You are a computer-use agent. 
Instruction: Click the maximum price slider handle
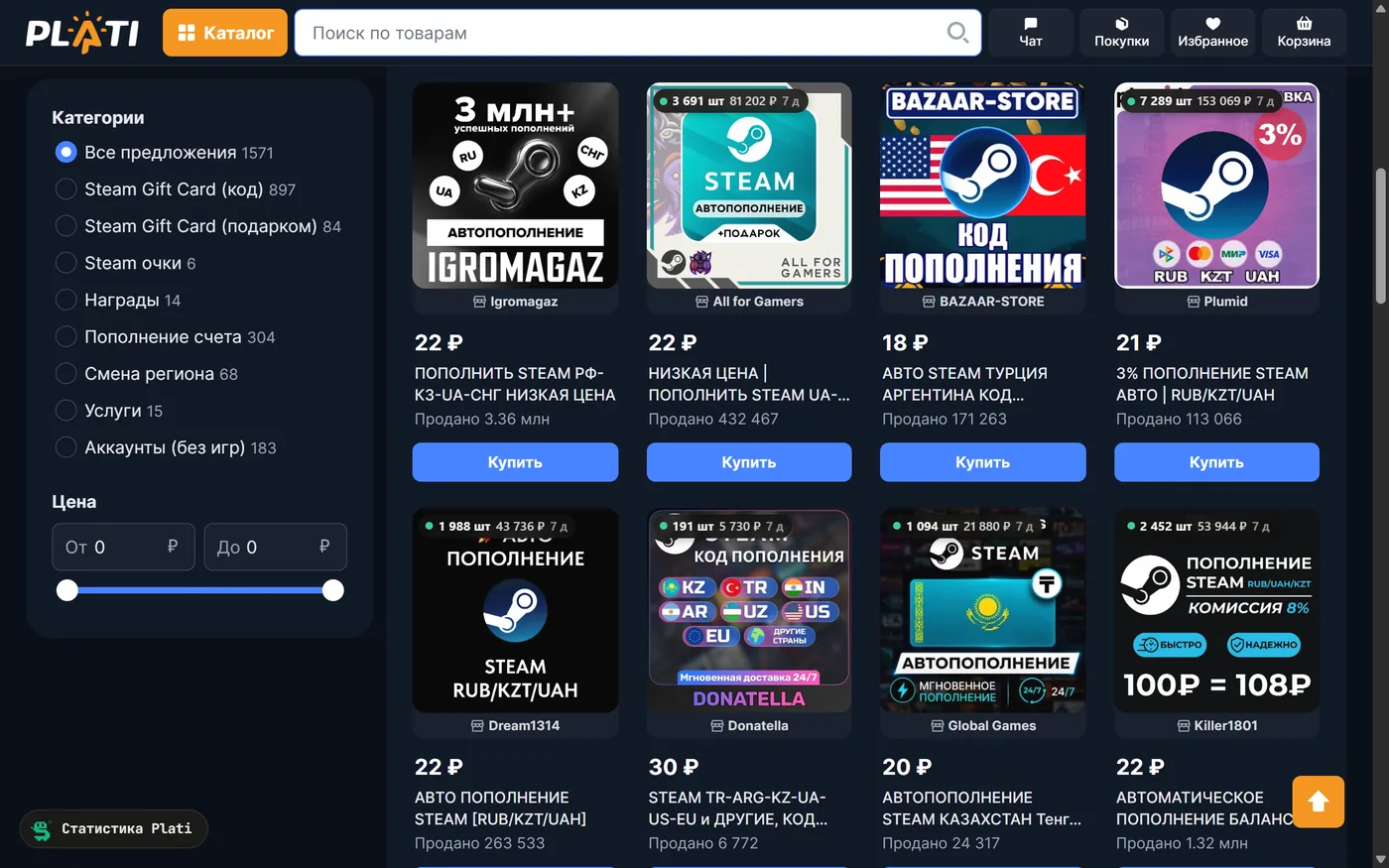coord(333,590)
